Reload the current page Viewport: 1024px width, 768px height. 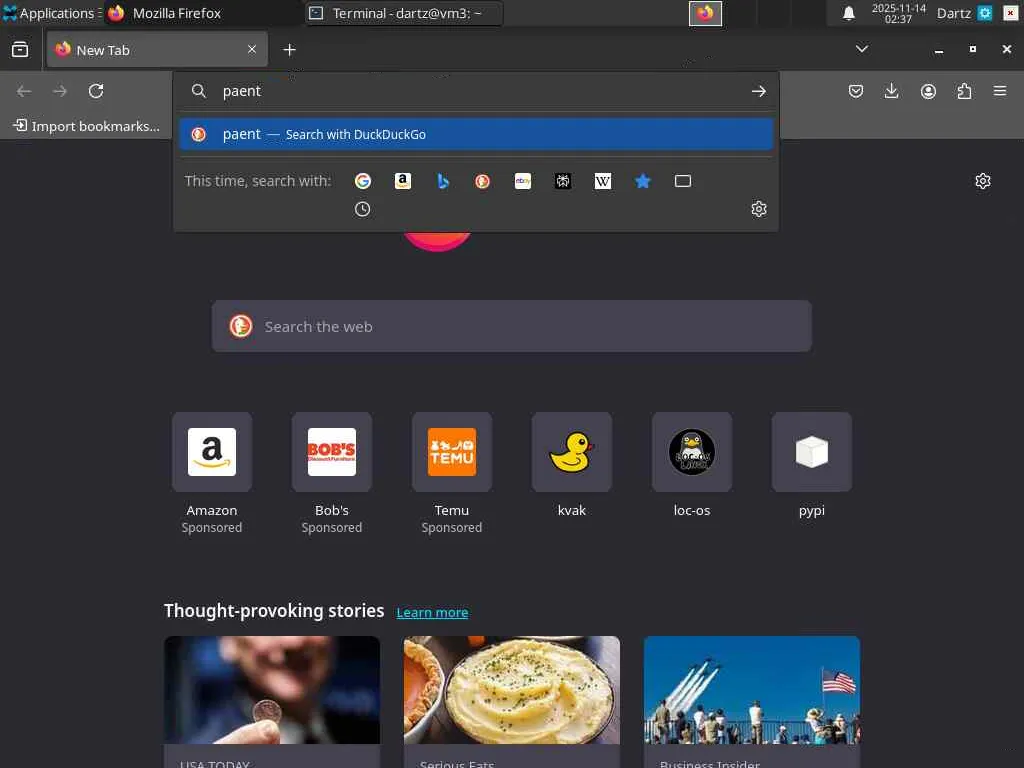tap(96, 91)
